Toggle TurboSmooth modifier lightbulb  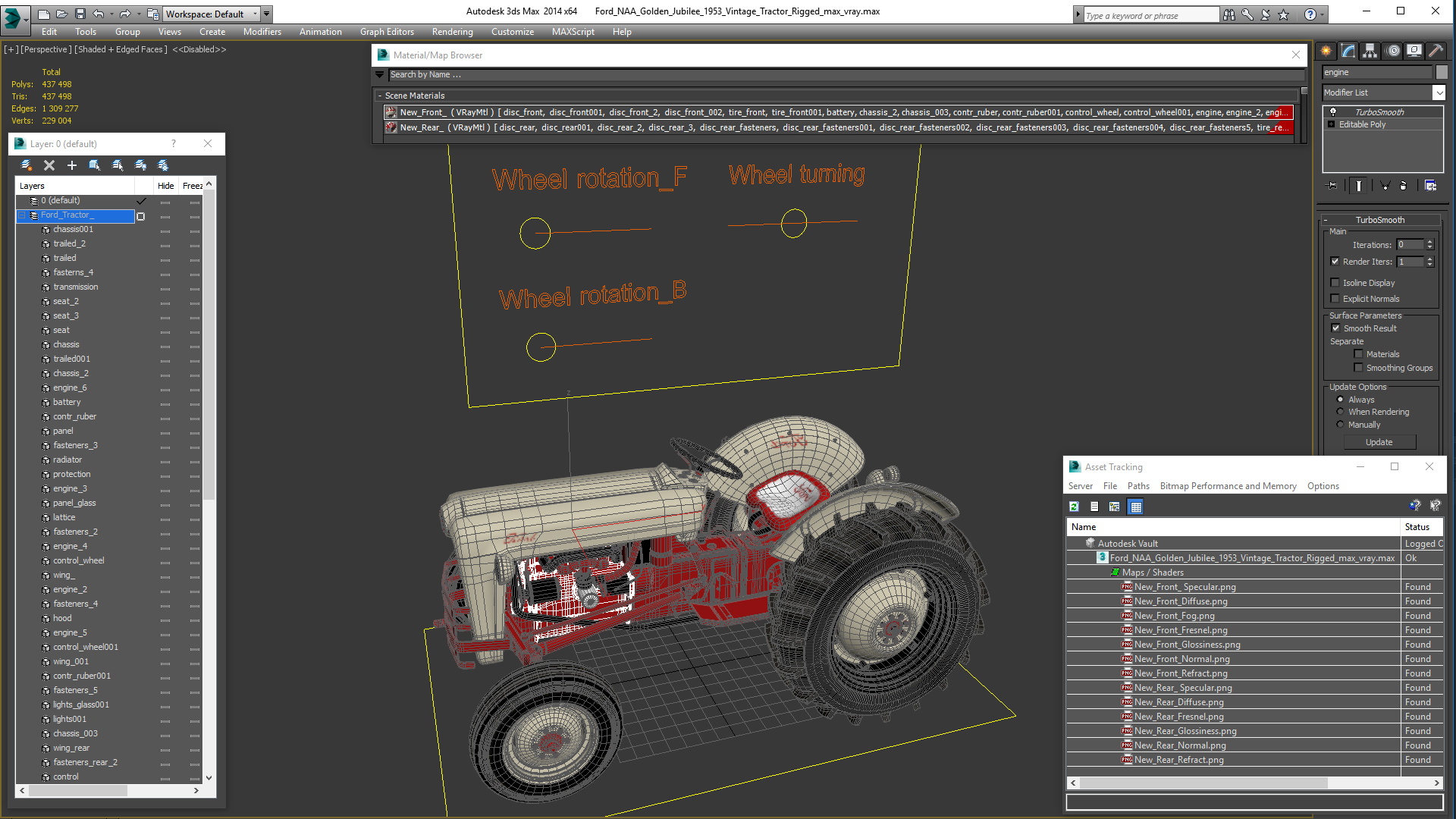(1333, 112)
